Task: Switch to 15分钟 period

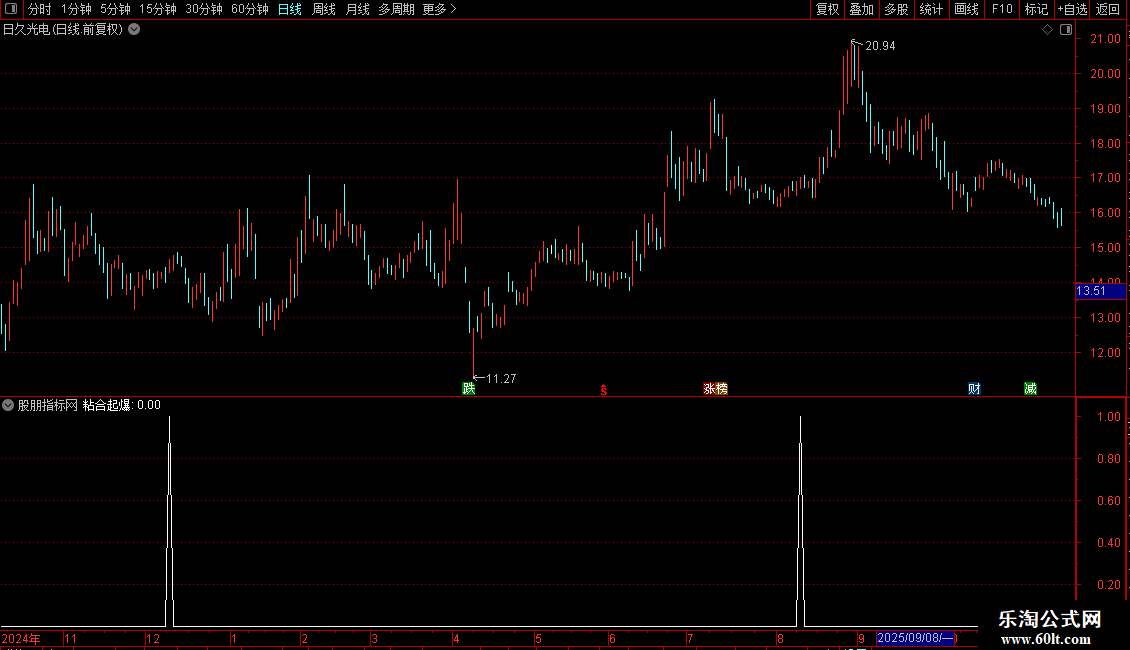Action: [x=158, y=9]
